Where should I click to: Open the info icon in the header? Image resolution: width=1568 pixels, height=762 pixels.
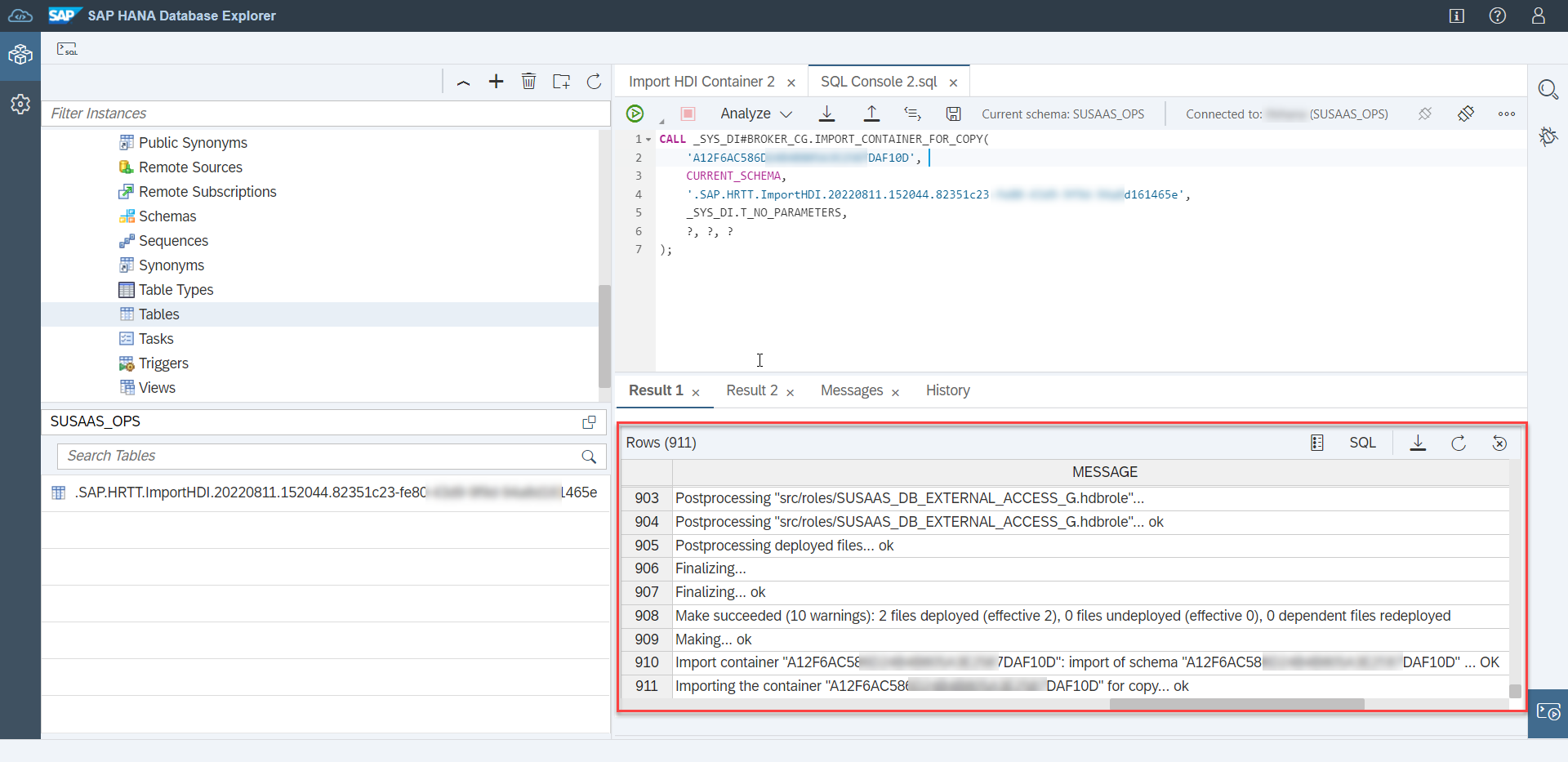click(1456, 16)
